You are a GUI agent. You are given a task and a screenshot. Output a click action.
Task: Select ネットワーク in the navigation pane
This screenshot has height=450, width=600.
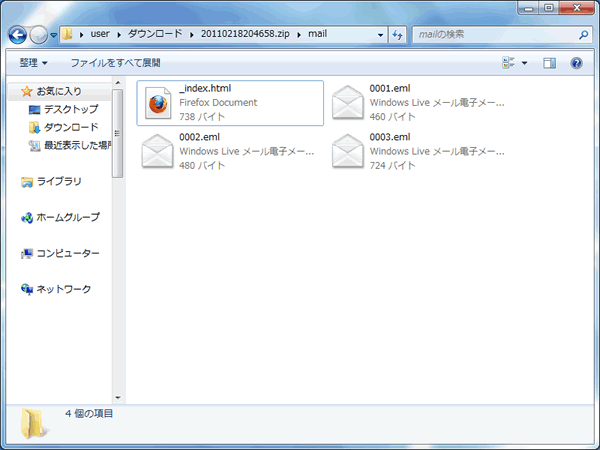click(x=64, y=289)
